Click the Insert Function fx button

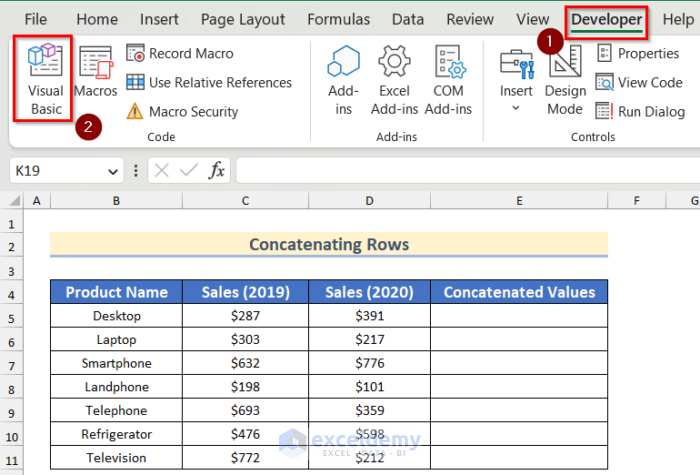coord(217,171)
